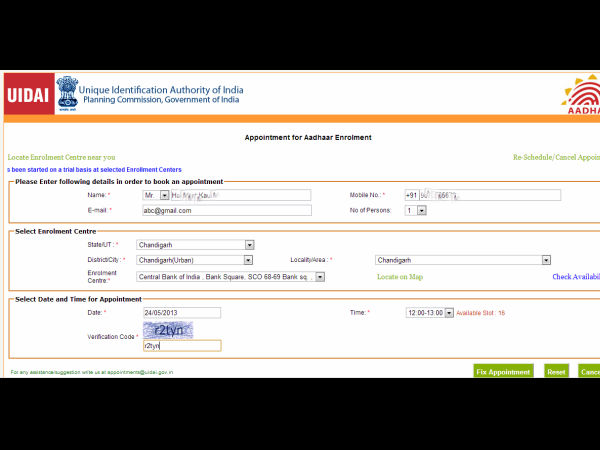Screen dimensions: 600x450
Task: Open the Re-Schedule/Cancel Appointment link
Action: pos(555,157)
